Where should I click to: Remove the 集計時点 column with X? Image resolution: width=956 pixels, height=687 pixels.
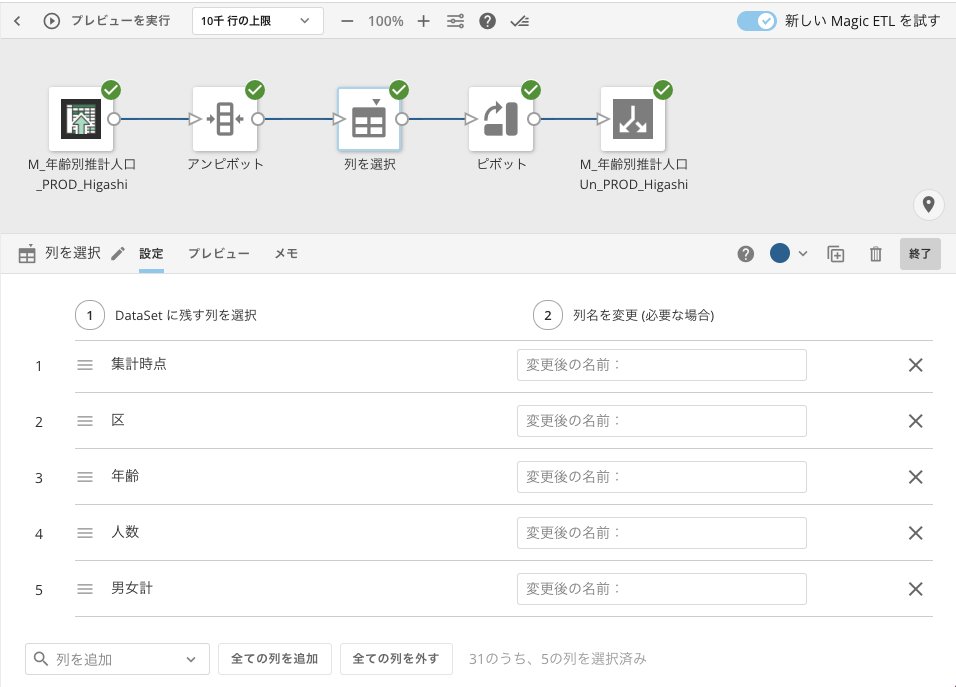tap(915, 365)
